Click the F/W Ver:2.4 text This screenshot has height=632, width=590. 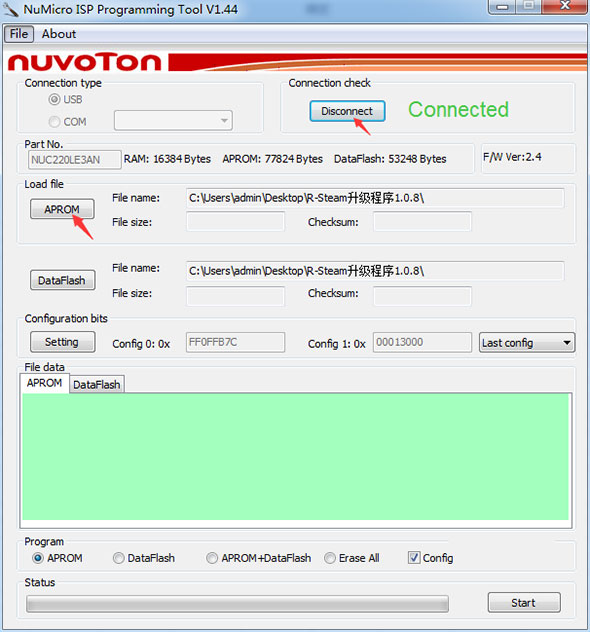pyautogui.click(x=512, y=157)
